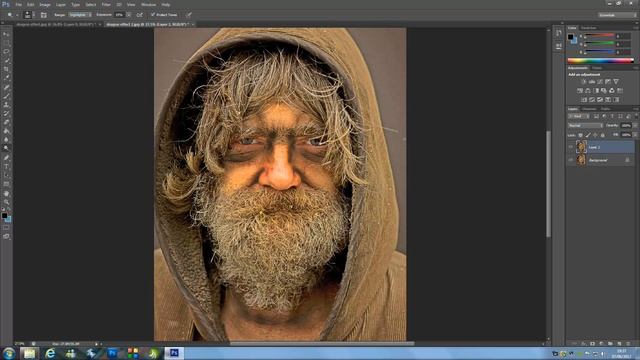Add a Vibrance adjustment
Viewport: 640px width, 360px height.
coord(616,82)
